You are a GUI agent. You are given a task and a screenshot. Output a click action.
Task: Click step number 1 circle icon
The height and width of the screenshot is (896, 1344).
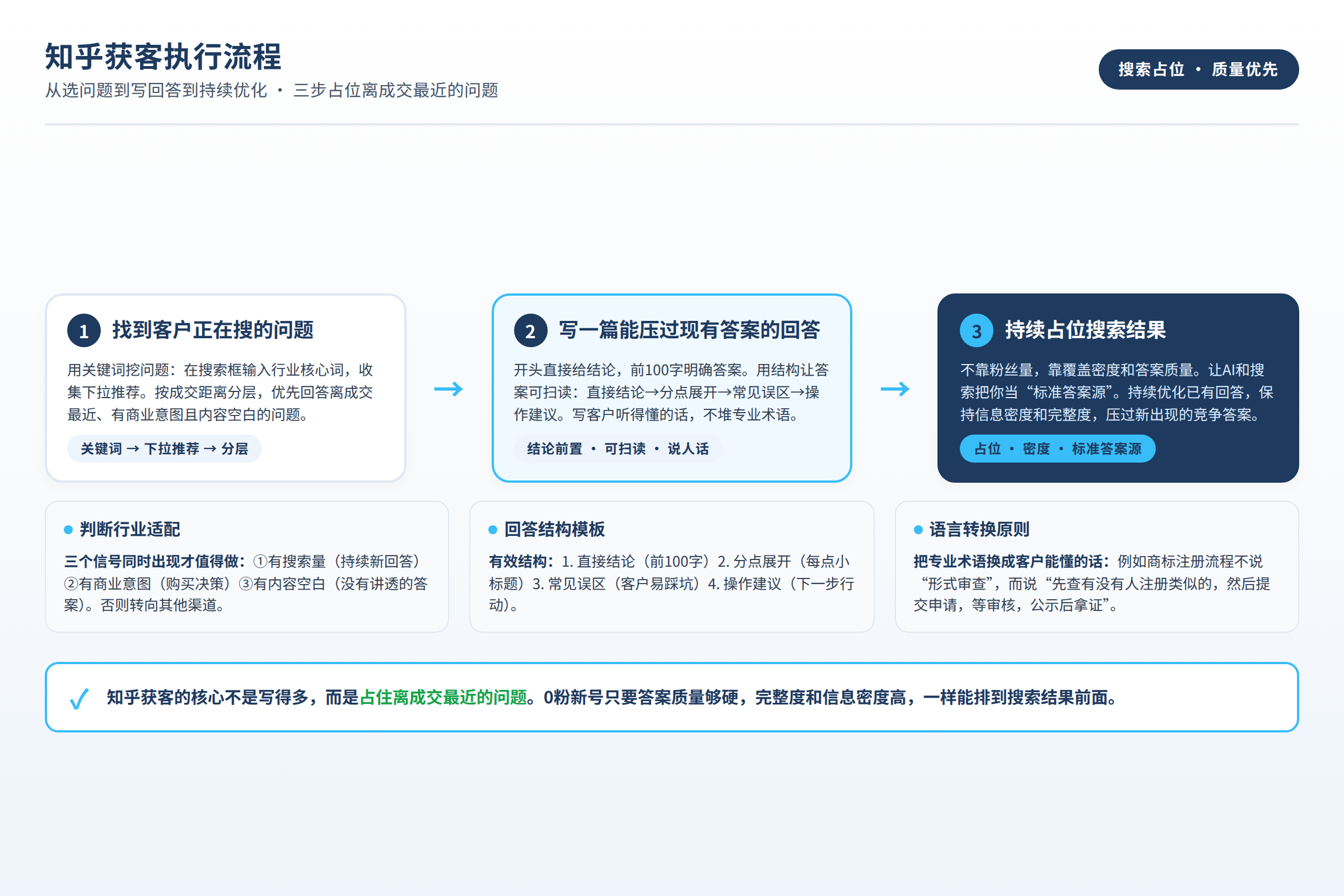pos(84,330)
